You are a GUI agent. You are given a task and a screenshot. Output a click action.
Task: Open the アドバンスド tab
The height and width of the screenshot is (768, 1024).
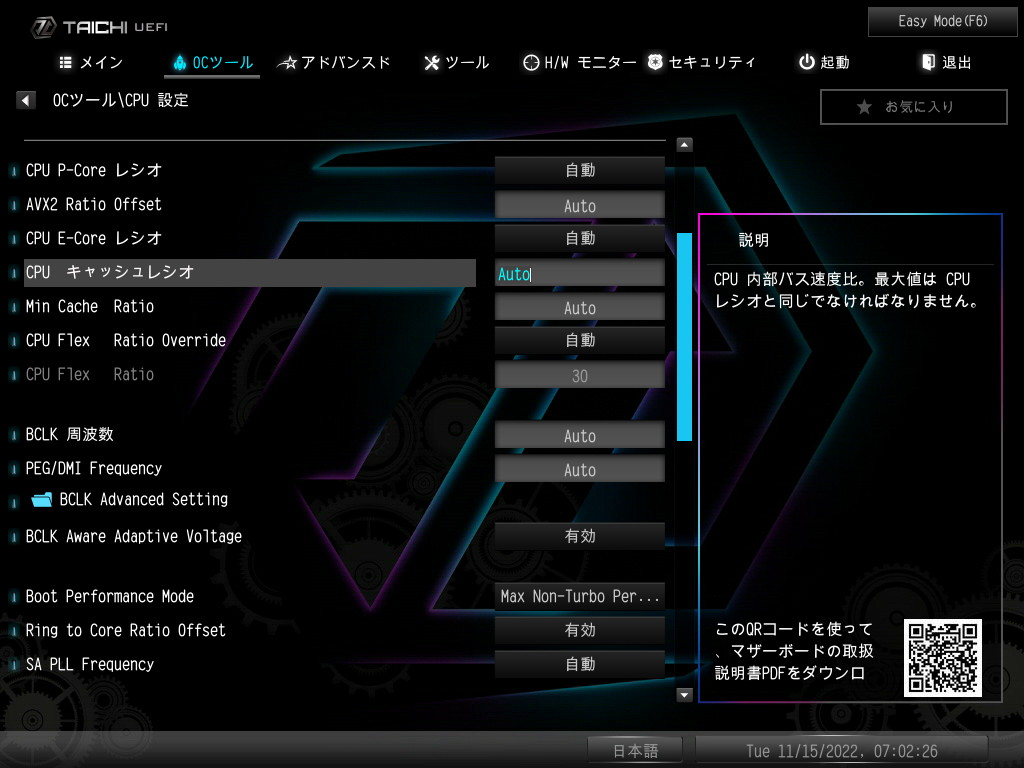click(x=334, y=62)
